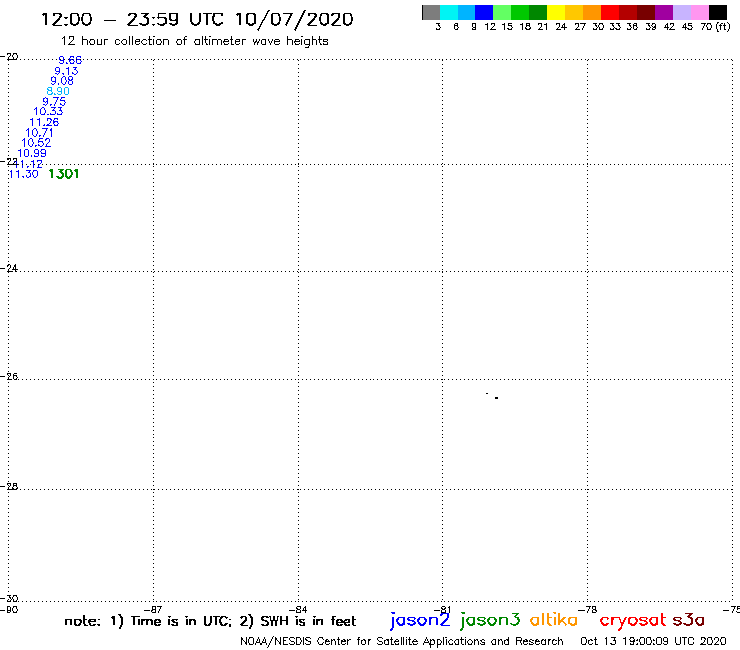Click the NOAA/NESDIS Center credit line
Image resolution: width=740 pixels, height=650 pixels.
tap(402, 641)
